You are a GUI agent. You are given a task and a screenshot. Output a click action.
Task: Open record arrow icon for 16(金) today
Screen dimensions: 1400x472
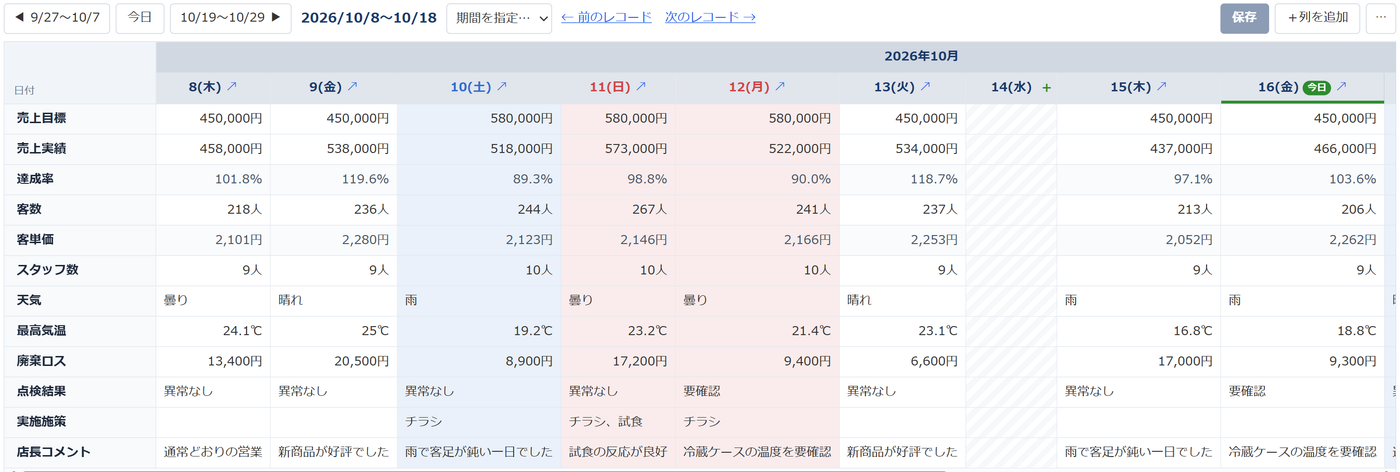(x=1341, y=87)
